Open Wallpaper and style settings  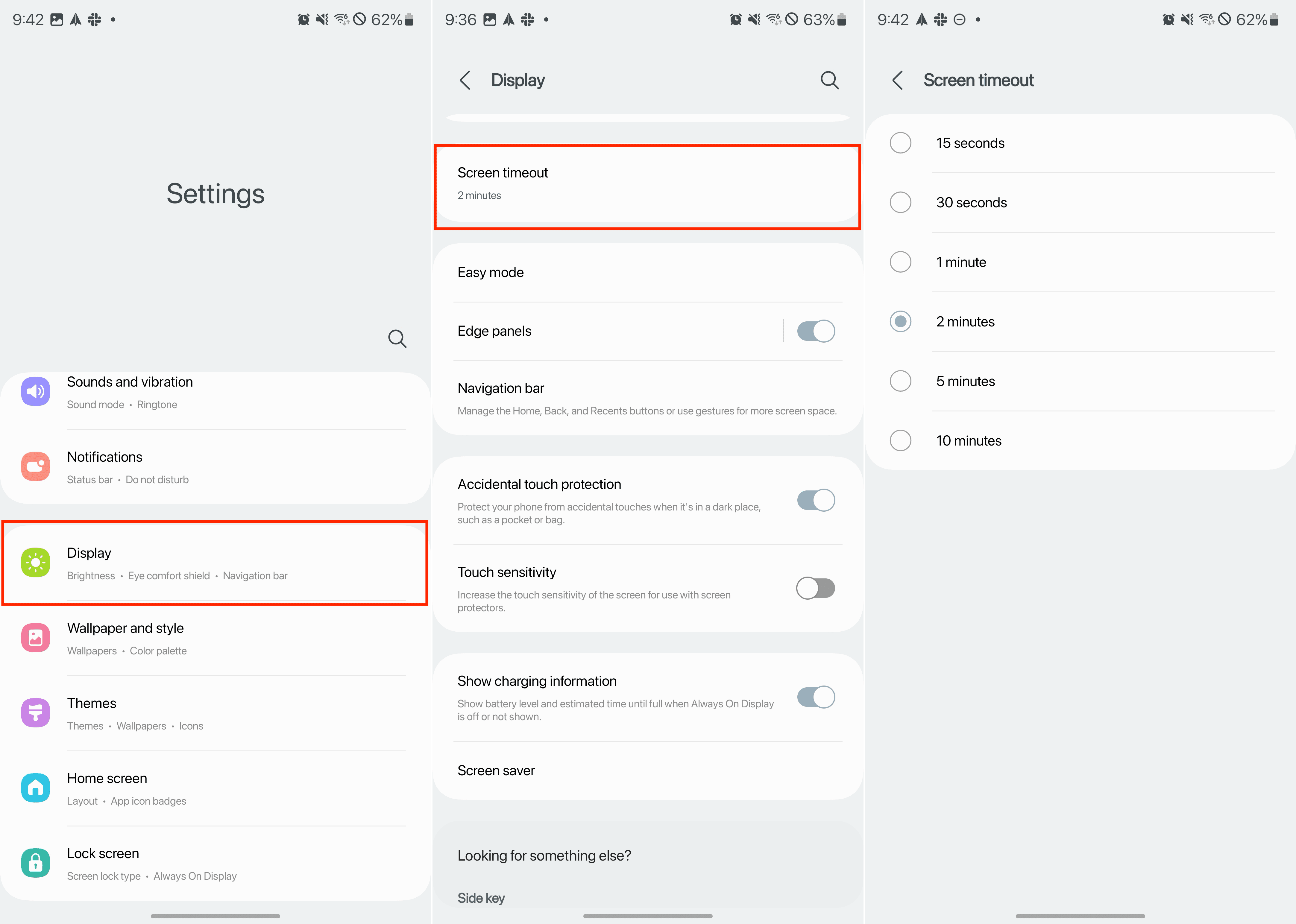(215, 638)
